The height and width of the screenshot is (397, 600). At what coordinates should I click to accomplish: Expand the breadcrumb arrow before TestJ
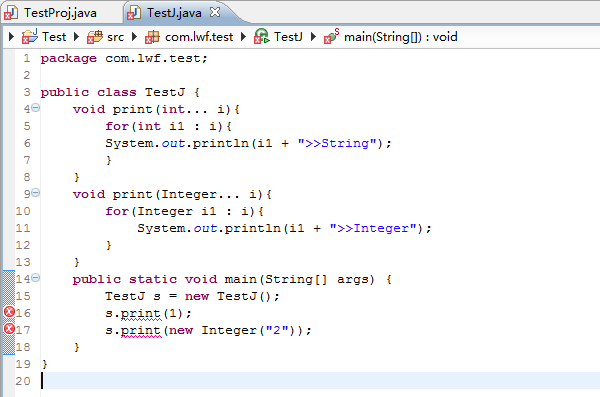[x=243, y=37]
